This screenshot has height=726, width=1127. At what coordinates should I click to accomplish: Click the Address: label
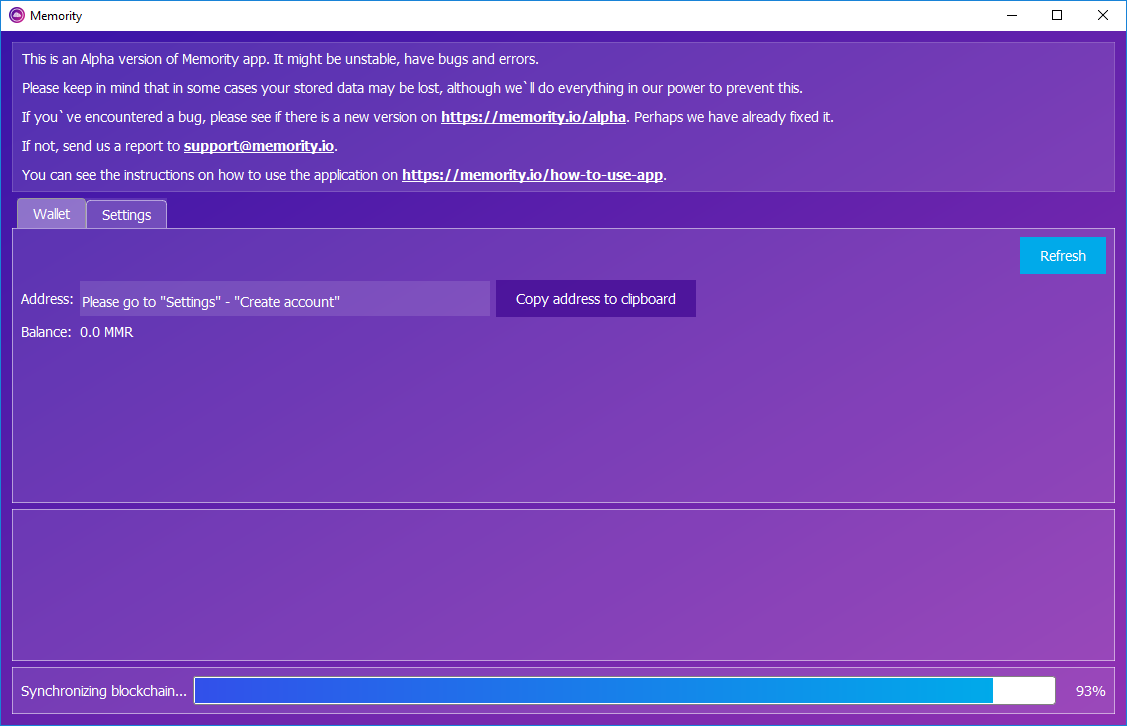[47, 299]
